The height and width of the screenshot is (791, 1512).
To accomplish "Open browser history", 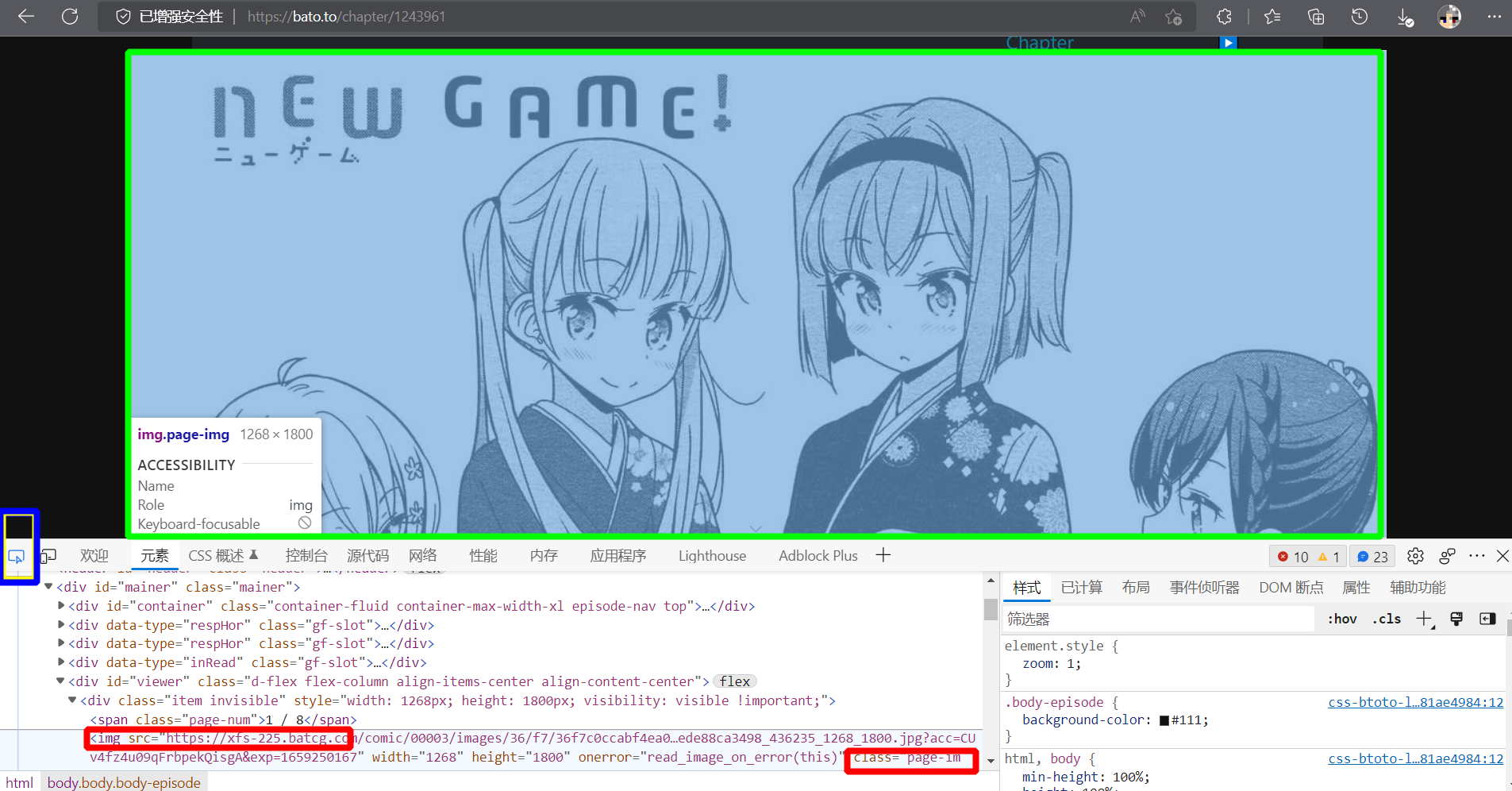I will click(1360, 17).
